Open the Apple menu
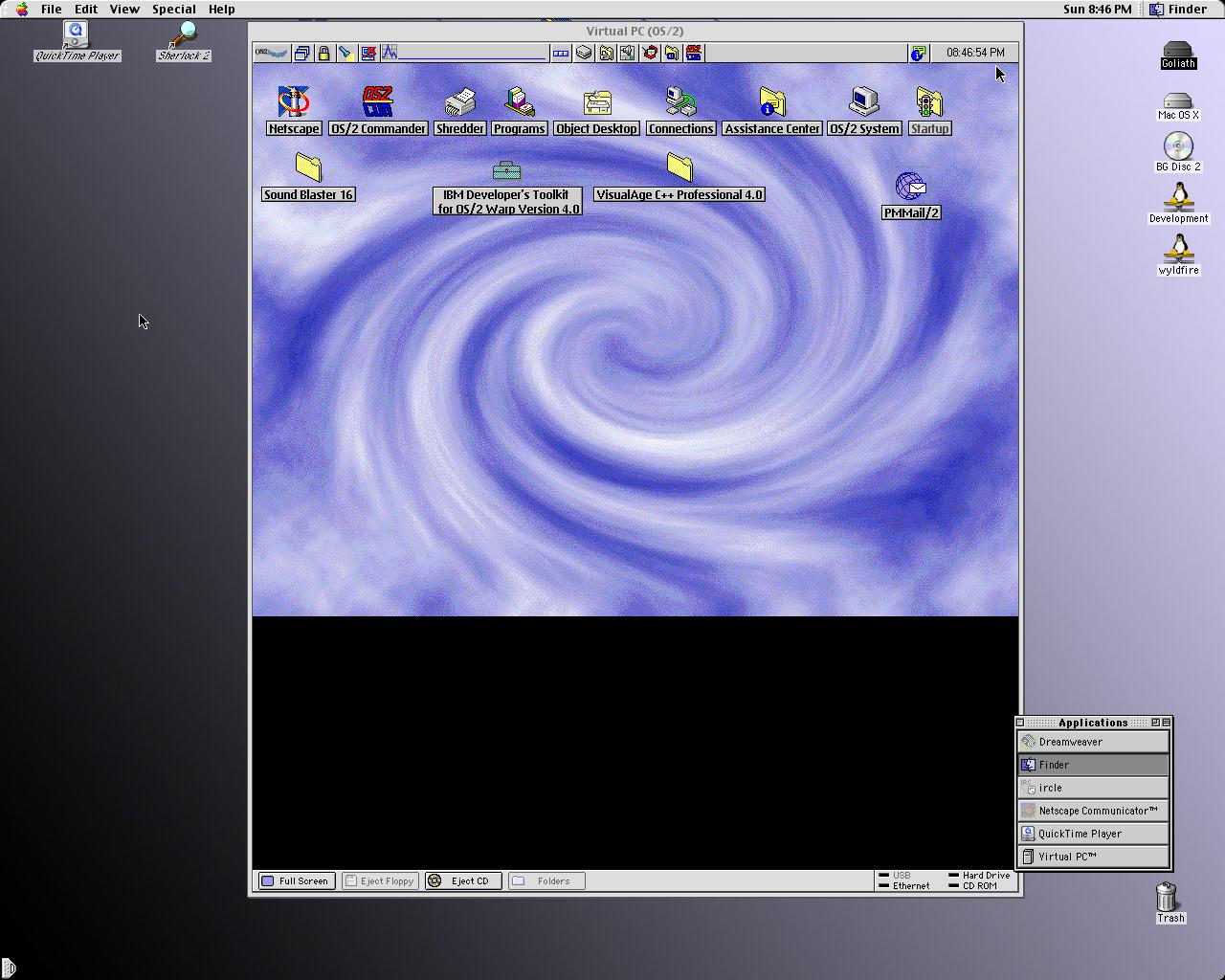 21,9
